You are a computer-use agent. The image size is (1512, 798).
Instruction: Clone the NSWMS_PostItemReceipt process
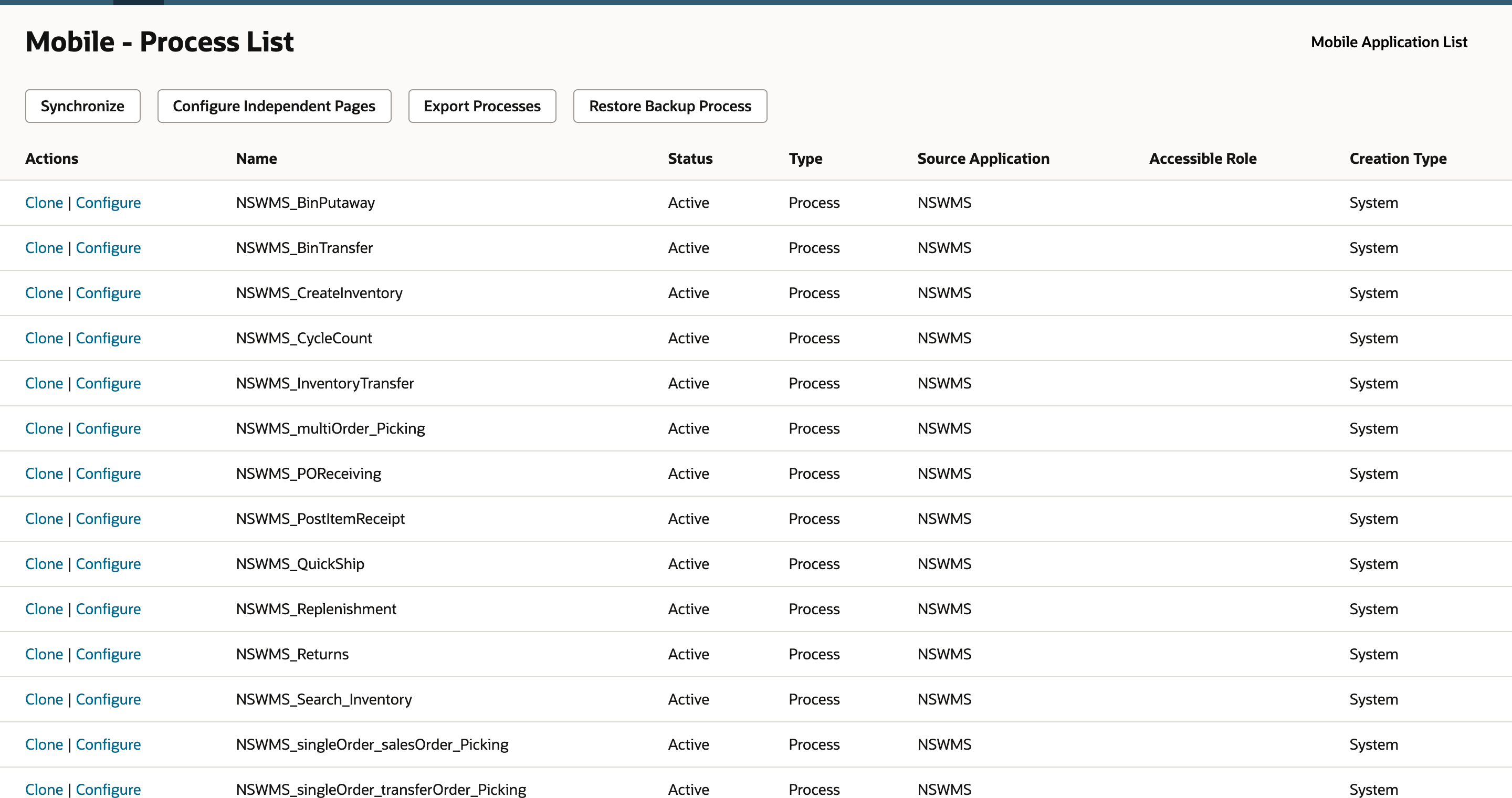point(44,519)
